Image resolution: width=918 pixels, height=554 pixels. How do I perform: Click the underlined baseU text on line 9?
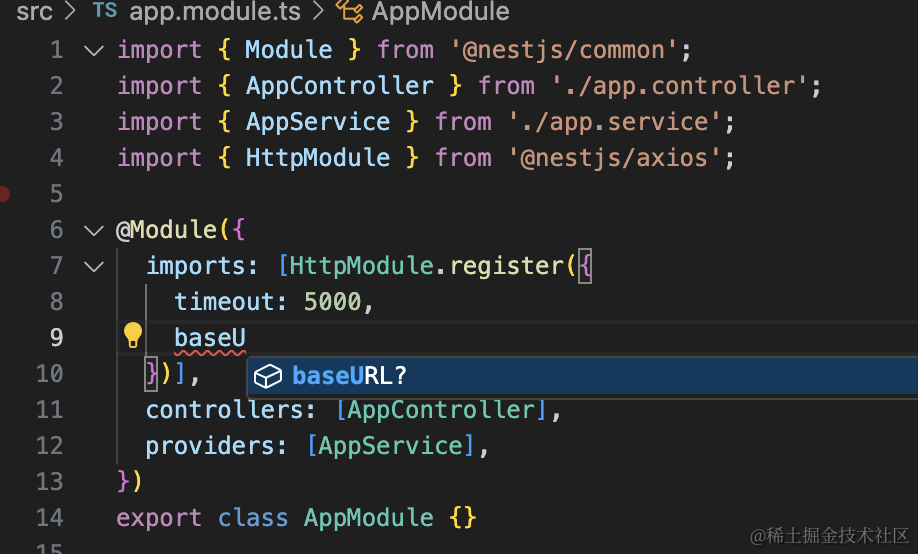click(x=210, y=337)
